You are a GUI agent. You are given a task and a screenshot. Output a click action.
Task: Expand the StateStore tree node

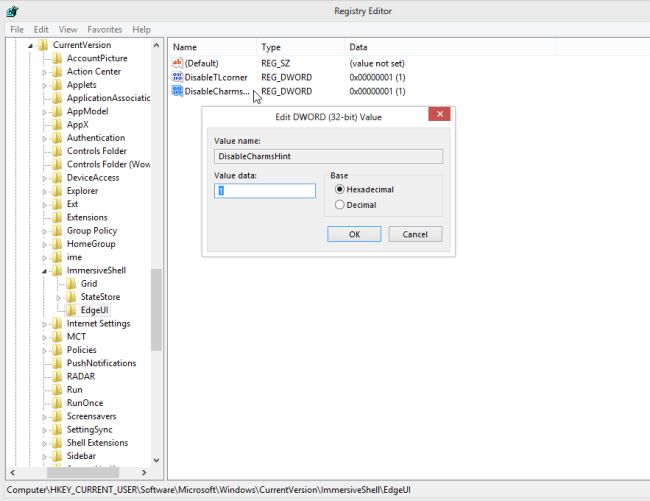coord(58,298)
